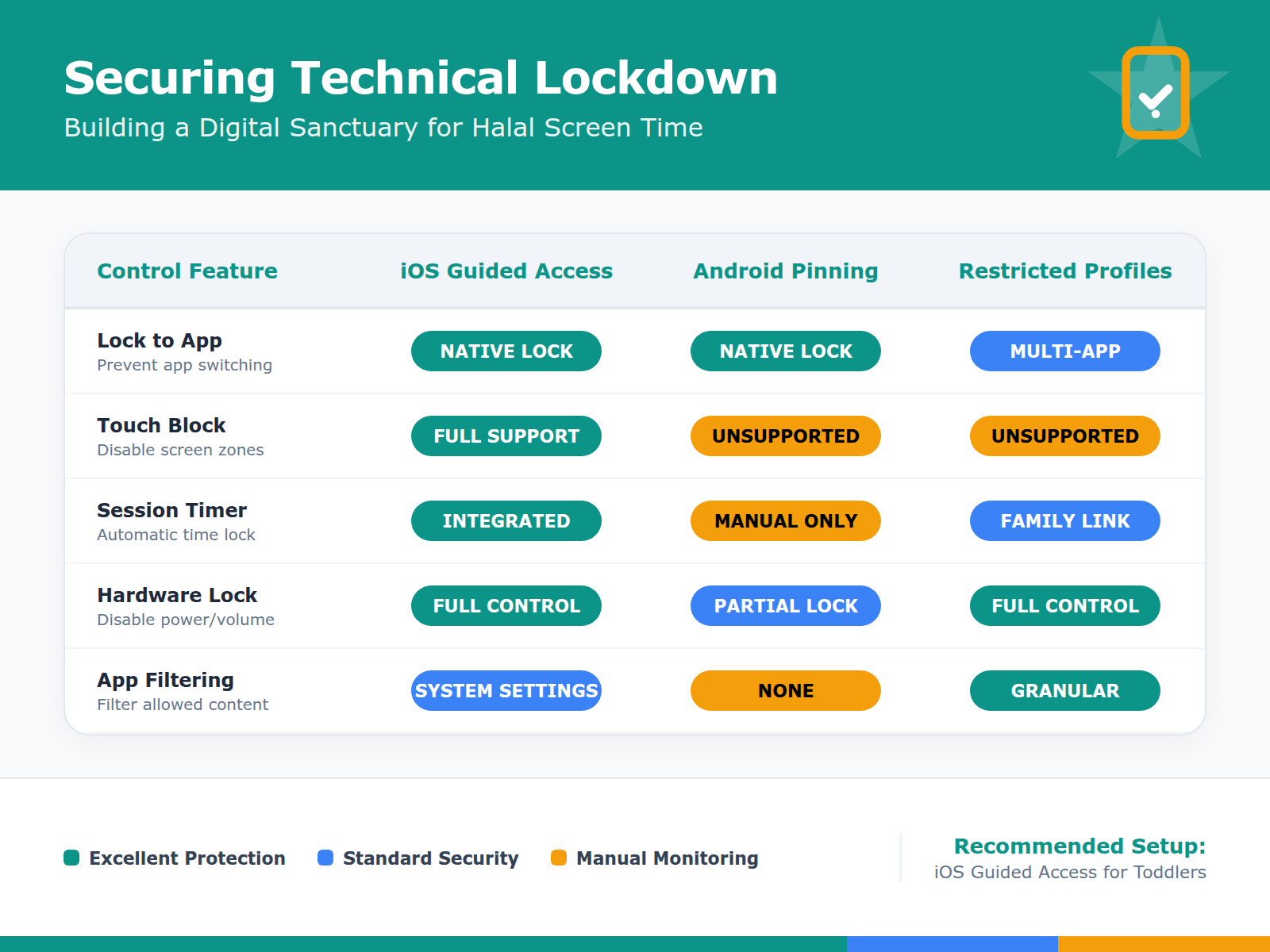The height and width of the screenshot is (952, 1270).
Task: Click the UNSUPPORTED badge under Android Pinning
Action: click(785, 436)
